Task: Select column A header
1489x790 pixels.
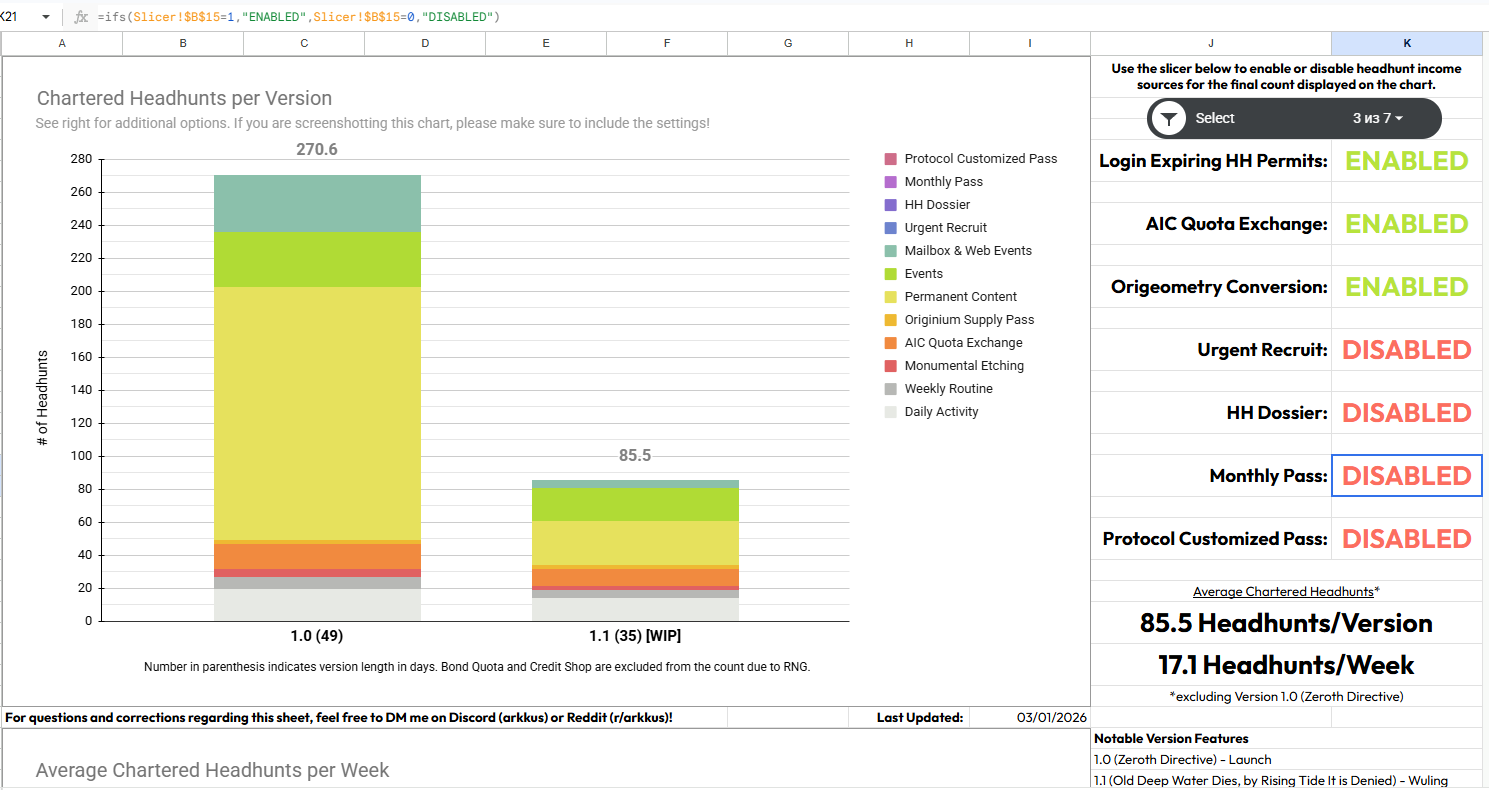Action: [62, 43]
